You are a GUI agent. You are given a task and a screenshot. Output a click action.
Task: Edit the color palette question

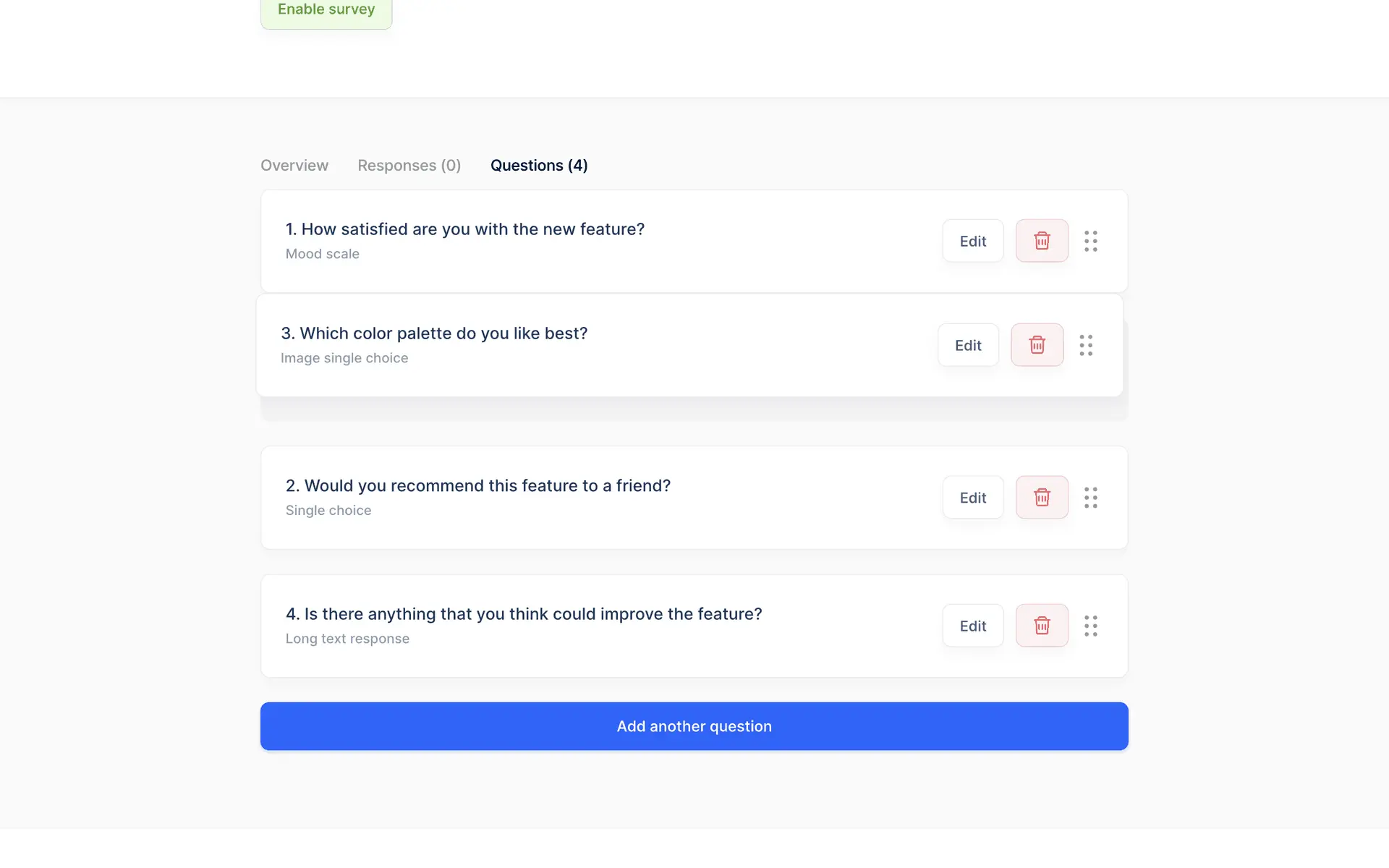968,345
